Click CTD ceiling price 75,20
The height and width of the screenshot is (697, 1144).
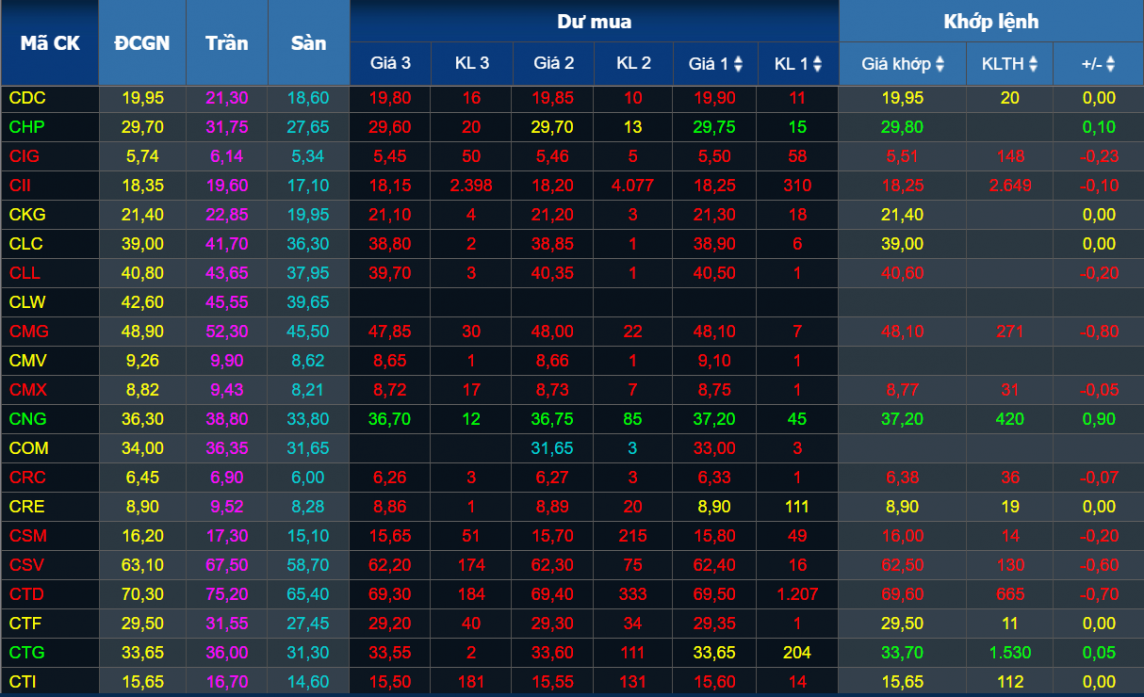pyautogui.click(x=227, y=594)
